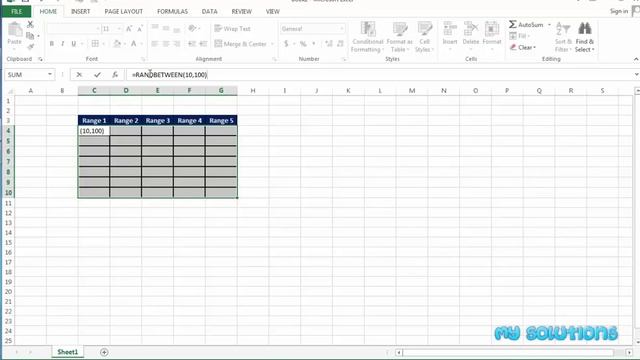Click the Font Color icon
The image size is (640, 360).
133,44
